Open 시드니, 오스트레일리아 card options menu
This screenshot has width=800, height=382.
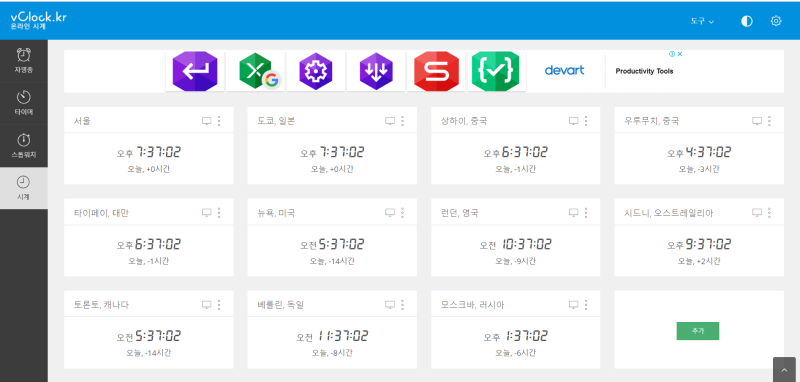pos(769,212)
